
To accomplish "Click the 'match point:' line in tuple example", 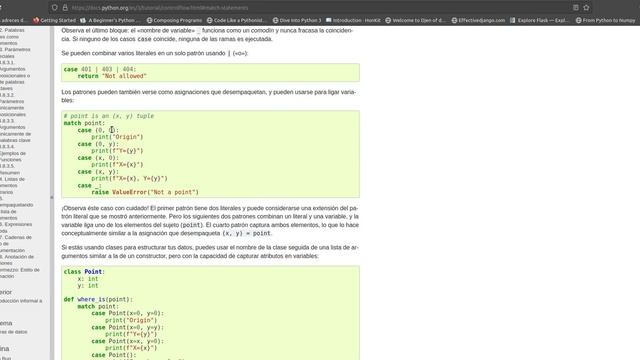I will click(84, 123).
